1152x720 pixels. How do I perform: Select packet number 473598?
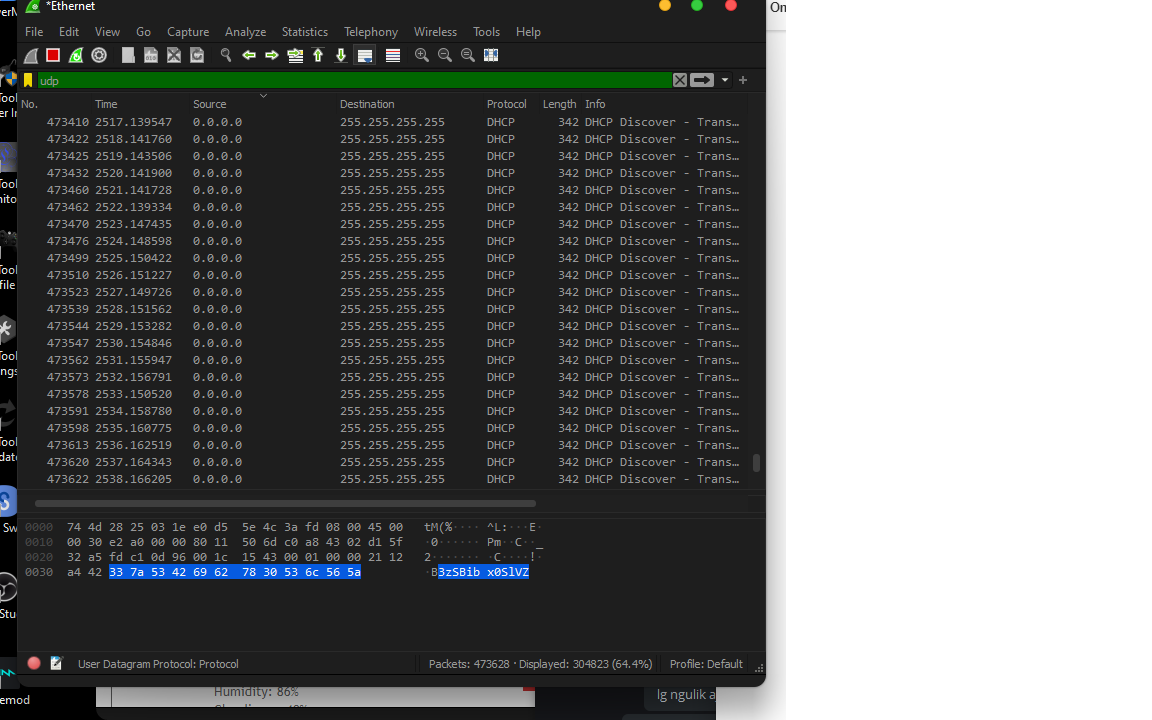[382, 428]
